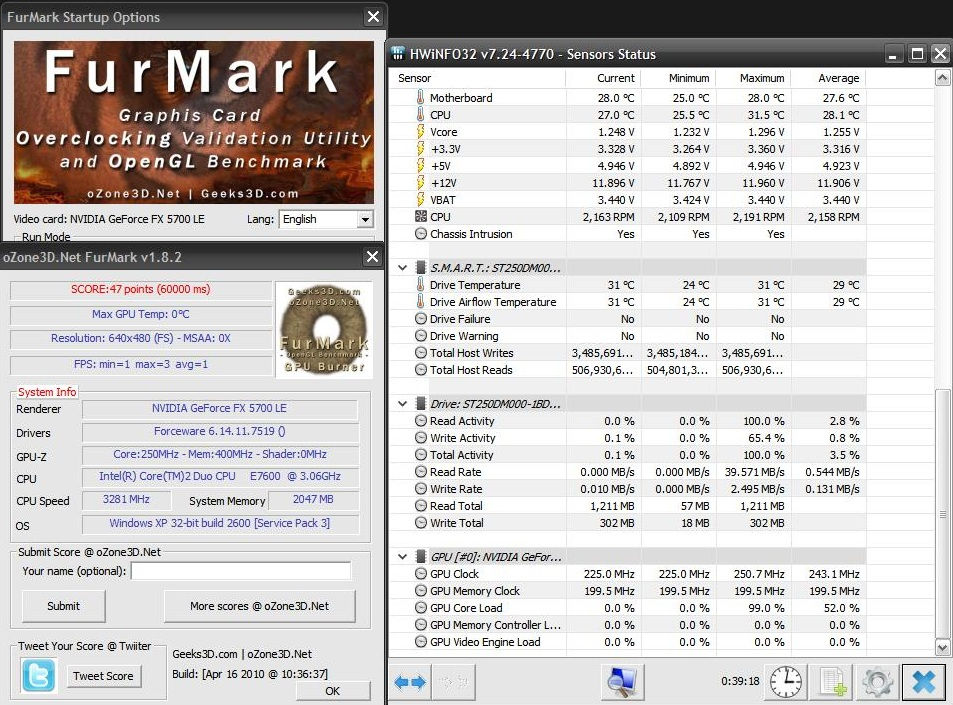The width and height of the screenshot is (953, 705).
Task: Click the S.M.A.R.T. drive chip icon
Action: (x=421, y=267)
